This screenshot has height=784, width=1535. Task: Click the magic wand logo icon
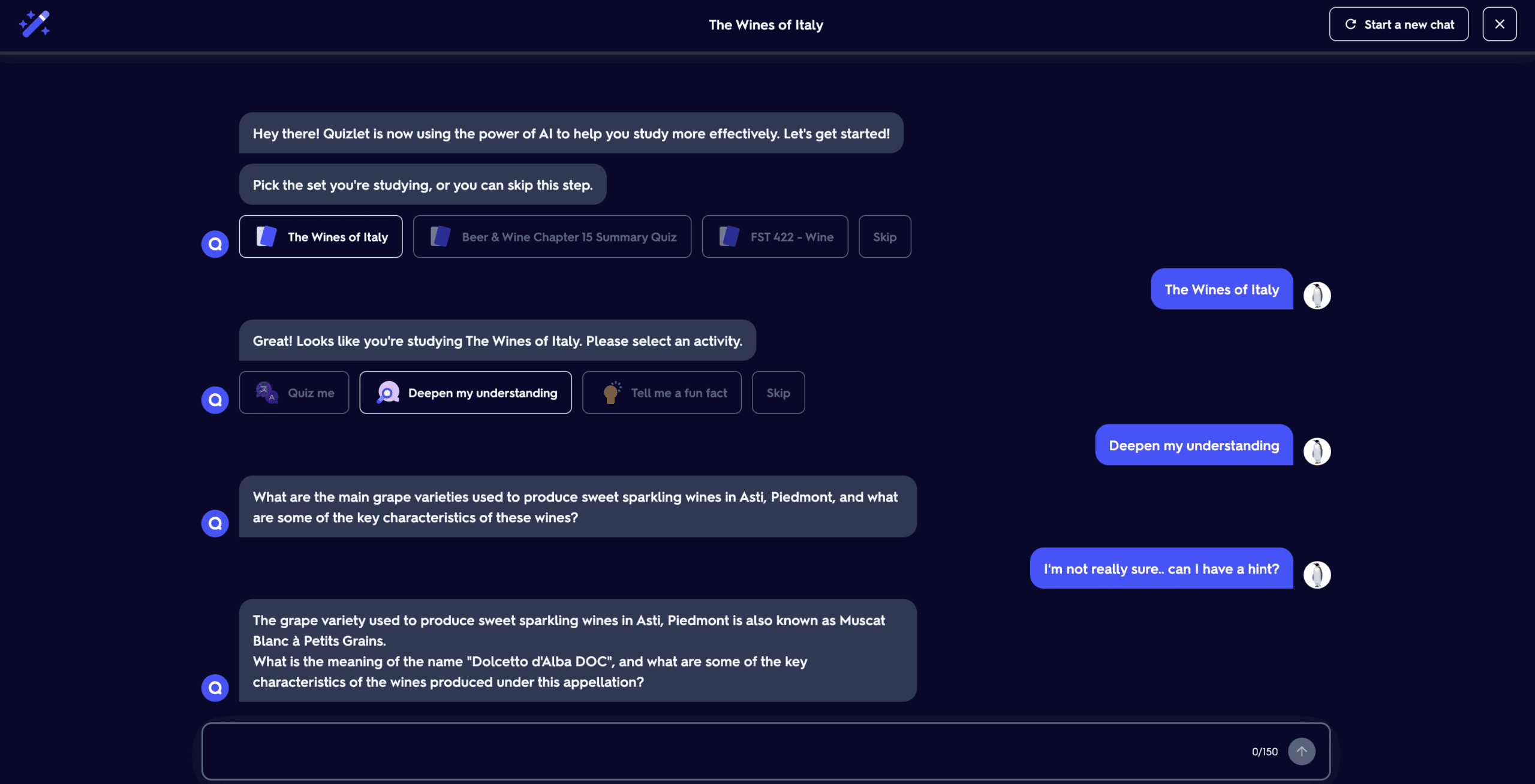click(x=35, y=24)
